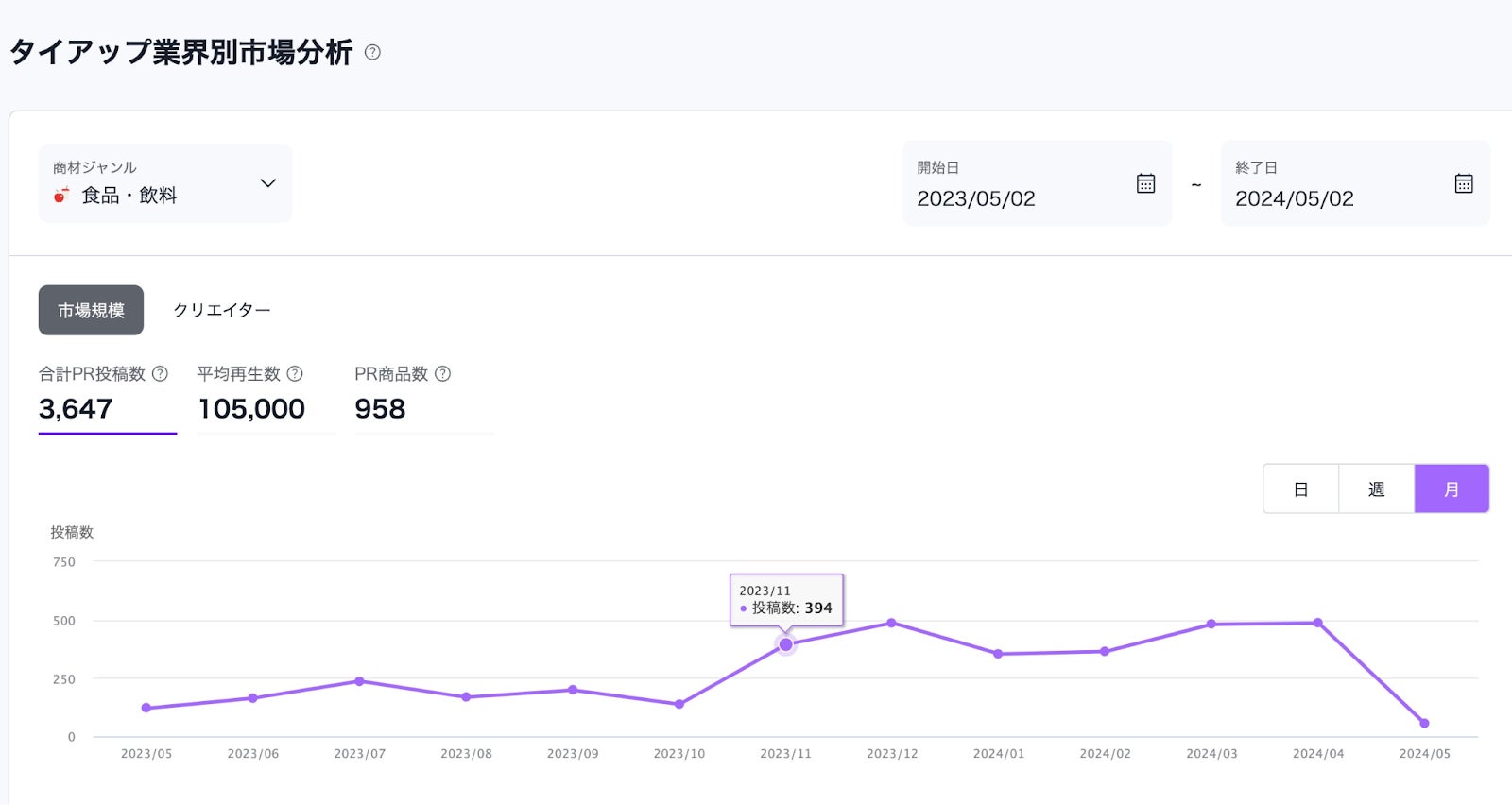The image size is (1512, 805).
Task: Click help icon next to 合計PR投稿数
Action: 161,374
